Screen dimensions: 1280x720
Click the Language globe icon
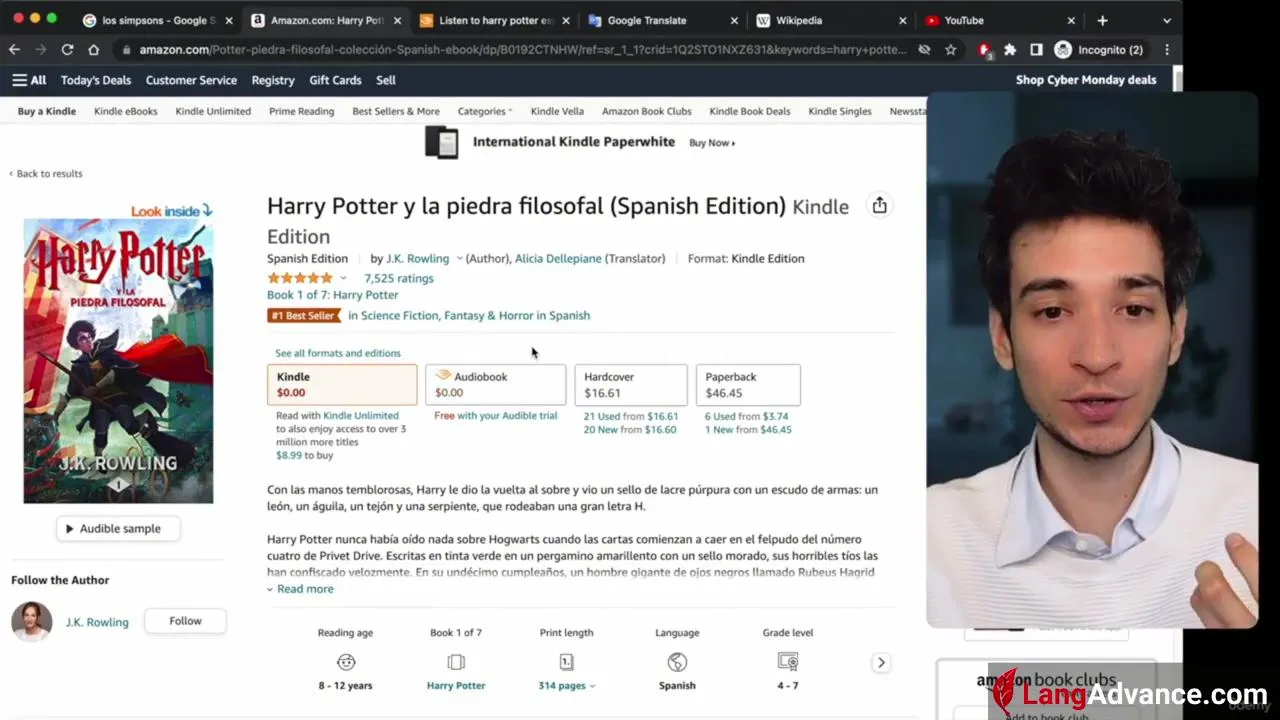coord(677,662)
